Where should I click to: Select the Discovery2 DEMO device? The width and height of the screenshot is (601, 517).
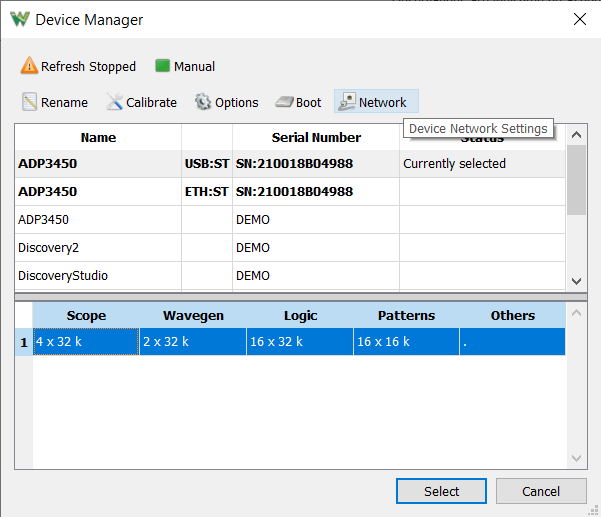(x=290, y=248)
